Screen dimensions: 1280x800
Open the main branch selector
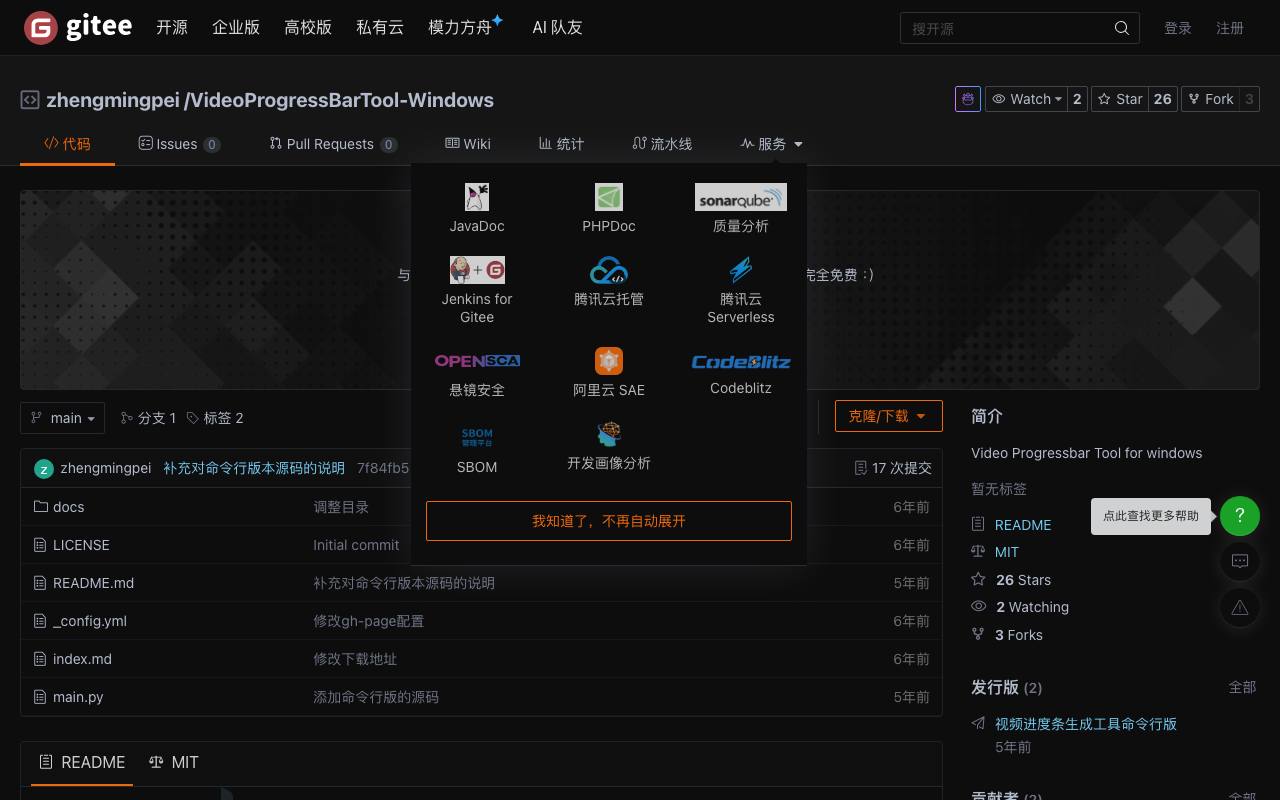coord(63,418)
